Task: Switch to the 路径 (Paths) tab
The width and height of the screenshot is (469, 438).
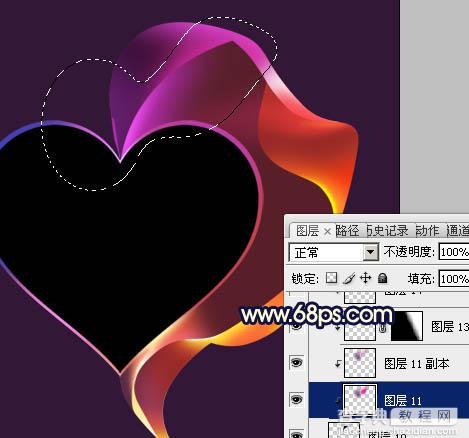Action: 347,231
